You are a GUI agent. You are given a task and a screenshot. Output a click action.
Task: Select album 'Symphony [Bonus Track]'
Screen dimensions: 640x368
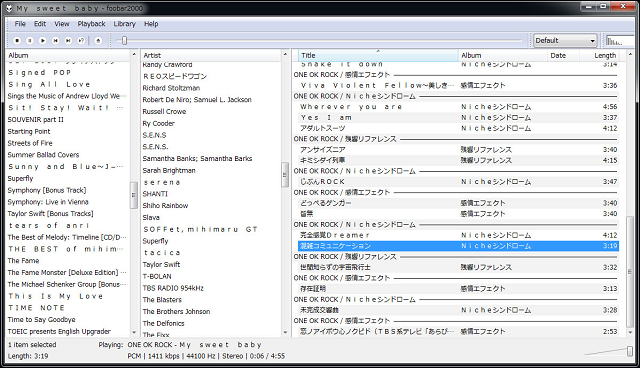[x=47, y=190]
